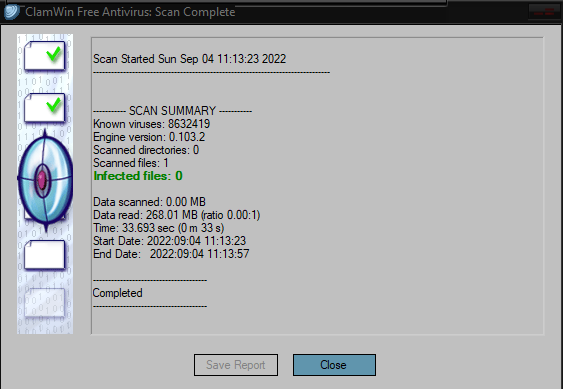
Task: Click the "Data read: 268.01 MB" line
Action: click(x=177, y=215)
